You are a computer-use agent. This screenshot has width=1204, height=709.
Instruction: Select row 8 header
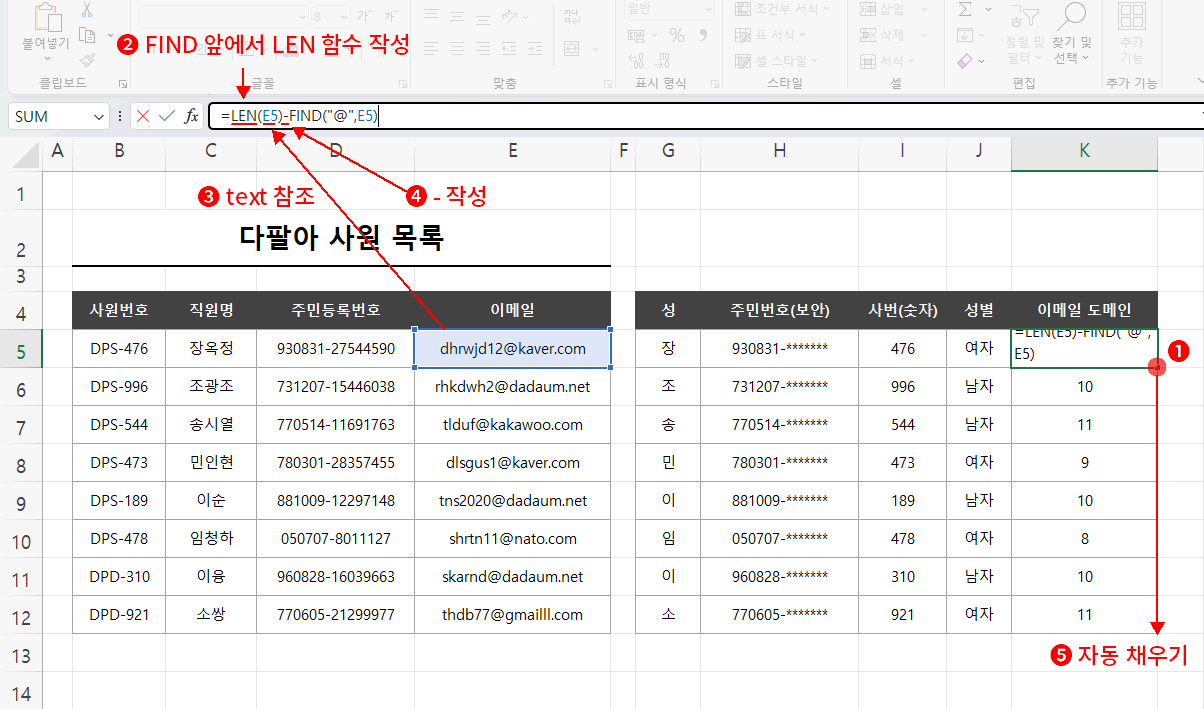pos(21,463)
